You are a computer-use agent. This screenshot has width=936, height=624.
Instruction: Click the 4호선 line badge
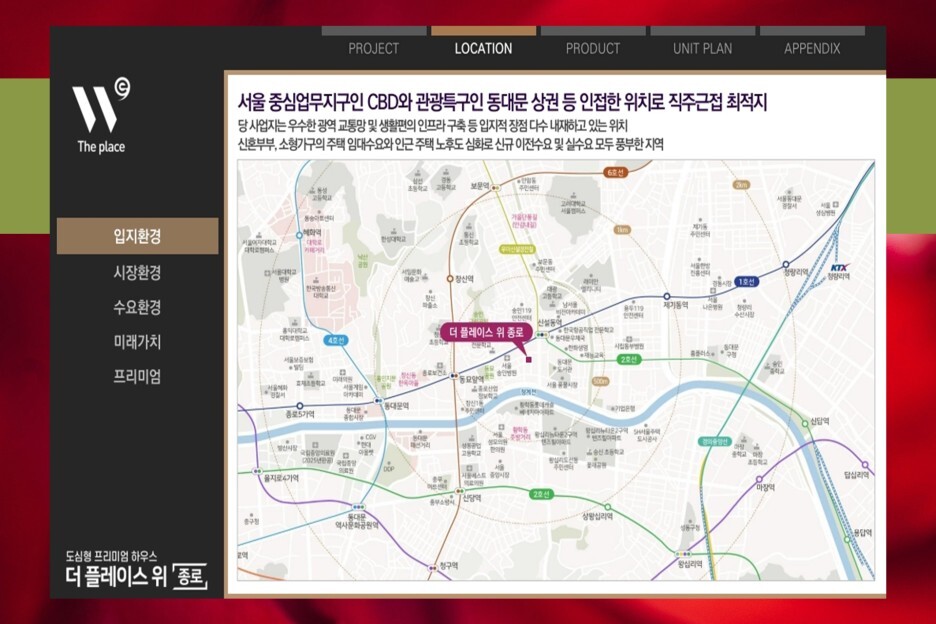click(x=336, y=340)
